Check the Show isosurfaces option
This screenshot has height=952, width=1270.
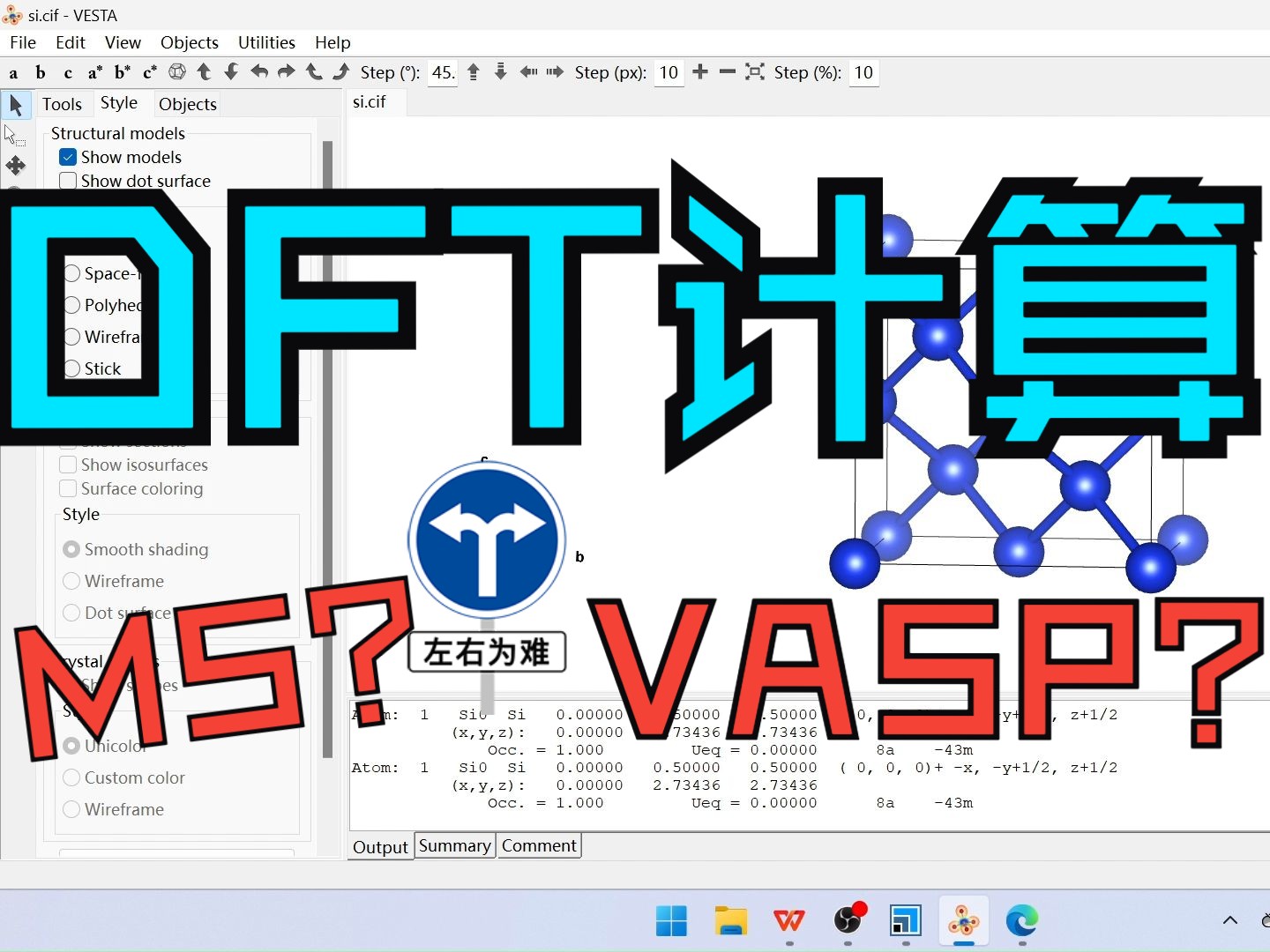click(68, 465)
